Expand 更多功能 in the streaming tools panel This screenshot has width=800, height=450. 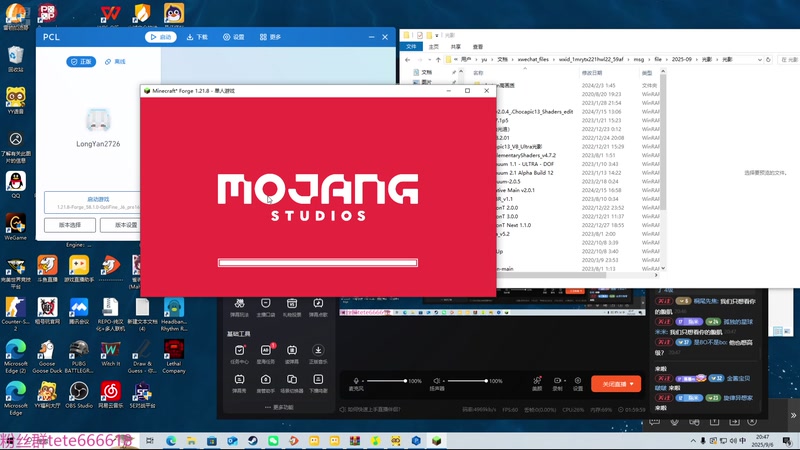(279, 407)
